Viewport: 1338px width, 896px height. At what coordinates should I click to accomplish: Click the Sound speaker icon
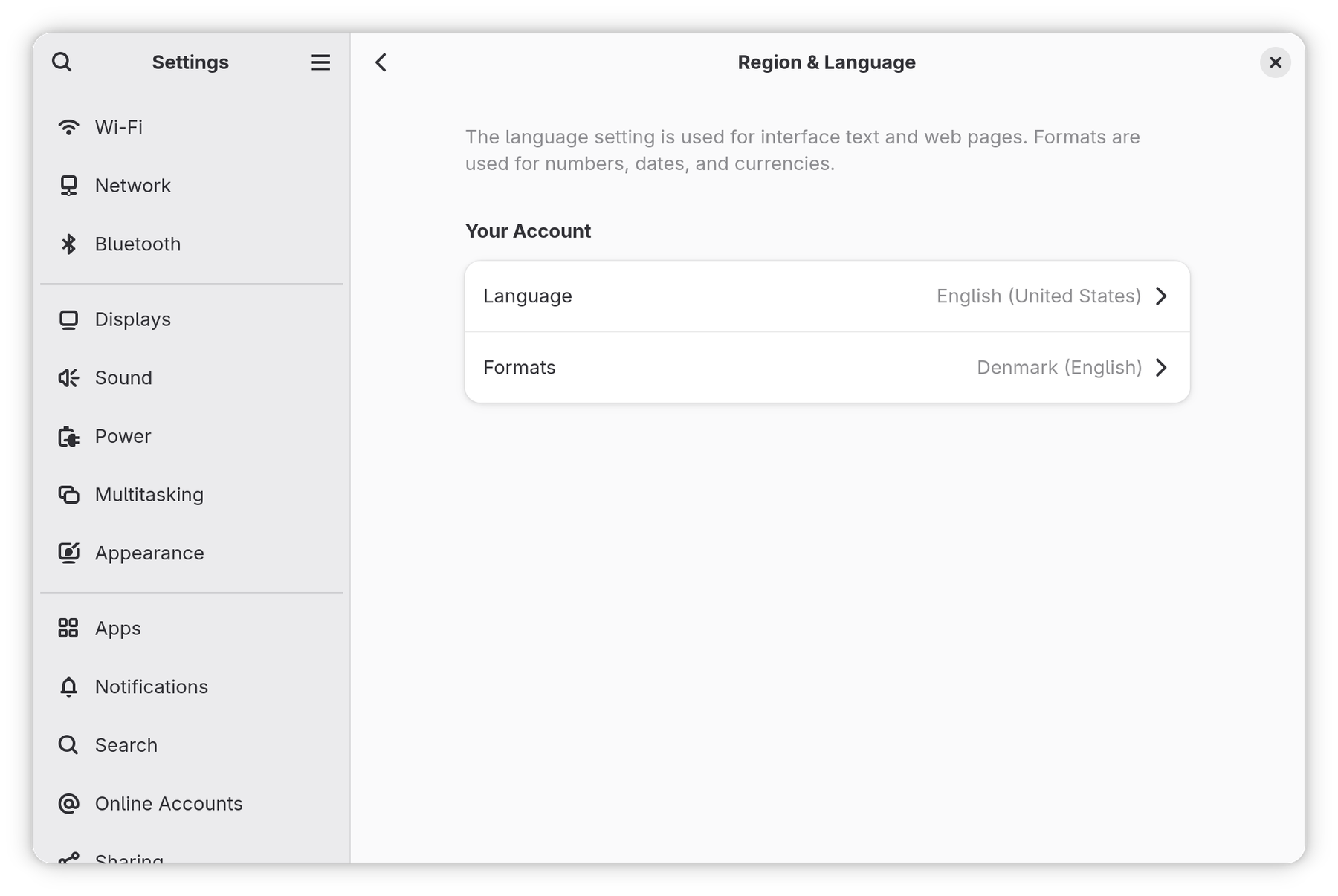tap(69, 377)
